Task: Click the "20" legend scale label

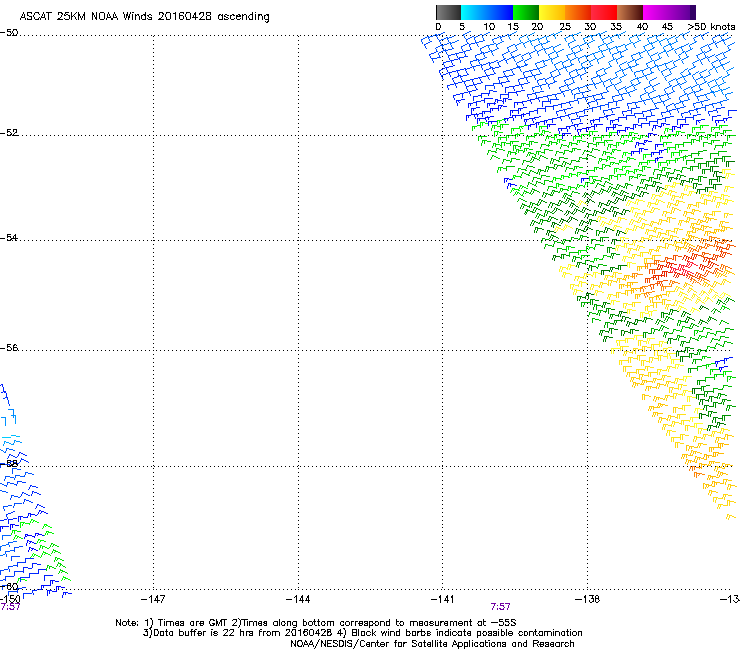Action: (x=538, y=26)
